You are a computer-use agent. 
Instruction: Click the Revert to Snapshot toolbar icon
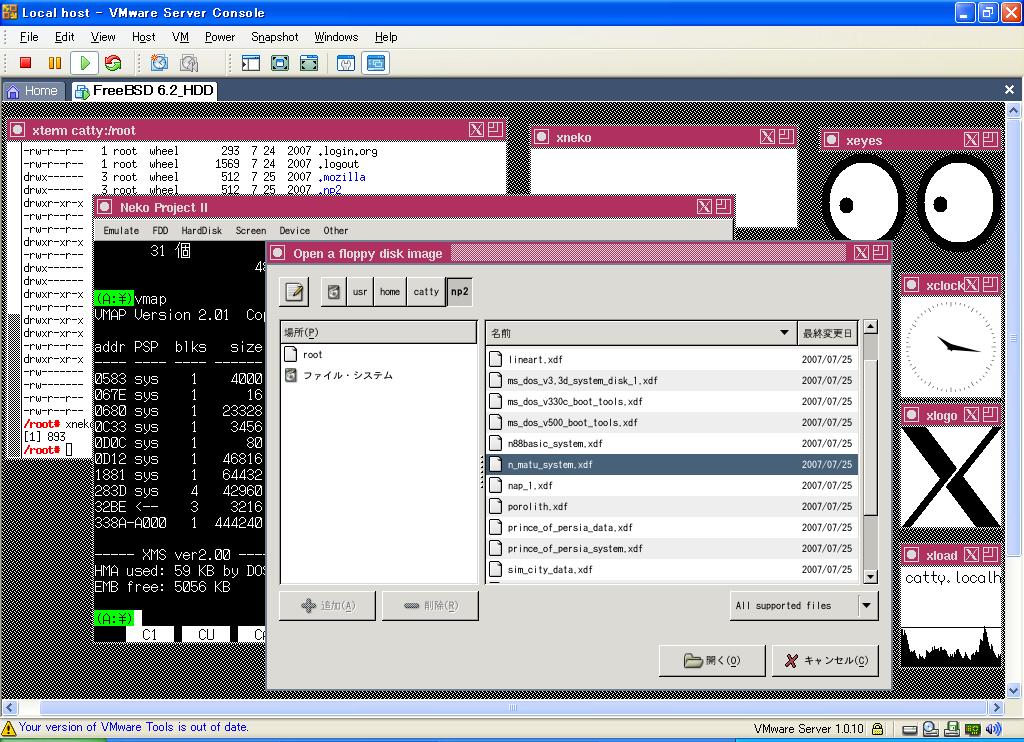[189, 63]
